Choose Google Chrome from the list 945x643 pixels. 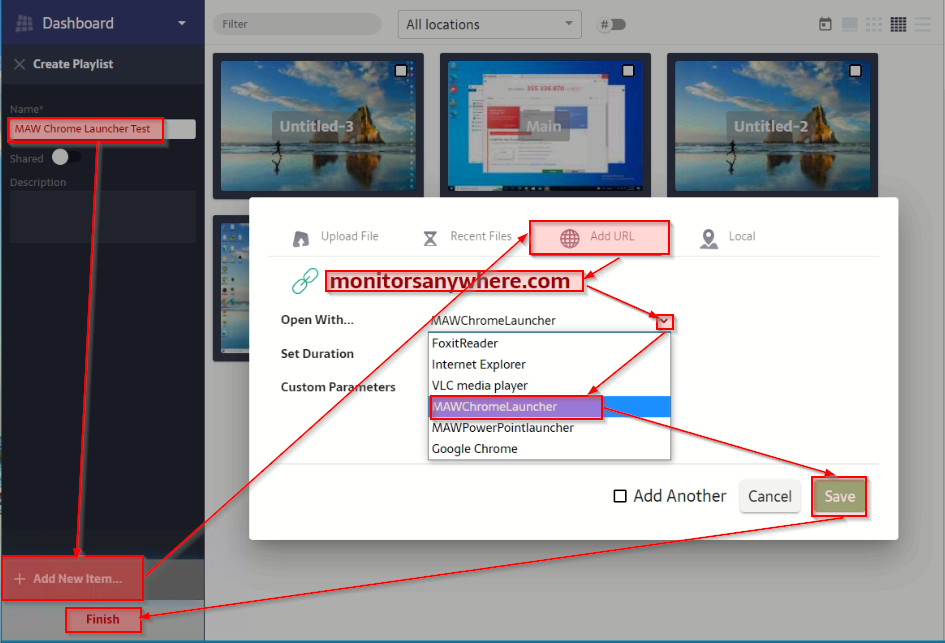pyautogui.click(x=475, y=449)
